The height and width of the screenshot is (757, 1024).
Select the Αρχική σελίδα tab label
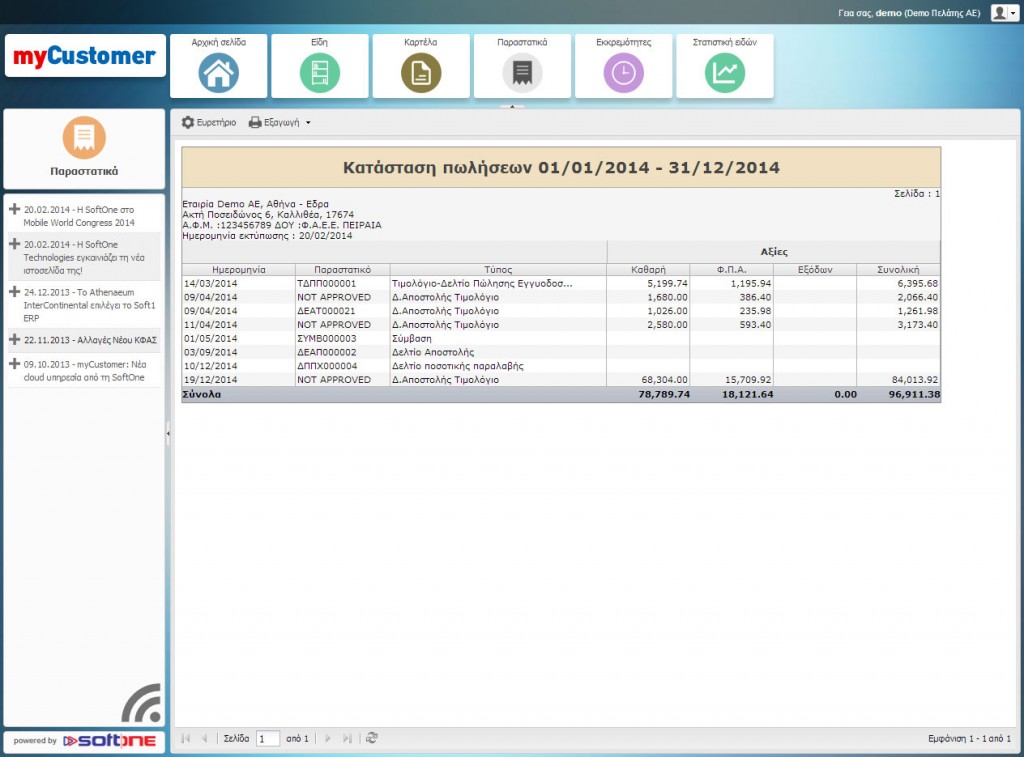[219, 42]
